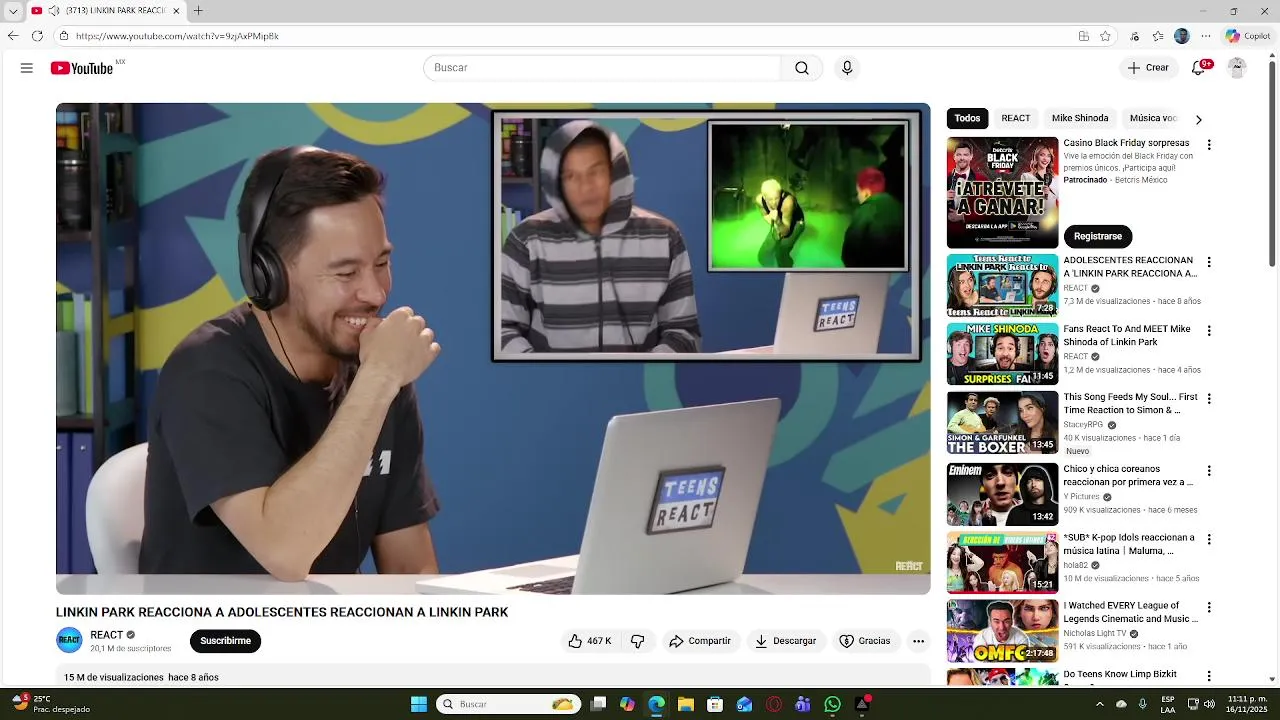Click the Compartir button
The height and width of the screenshot is (720, 1280).
[700, 641]
